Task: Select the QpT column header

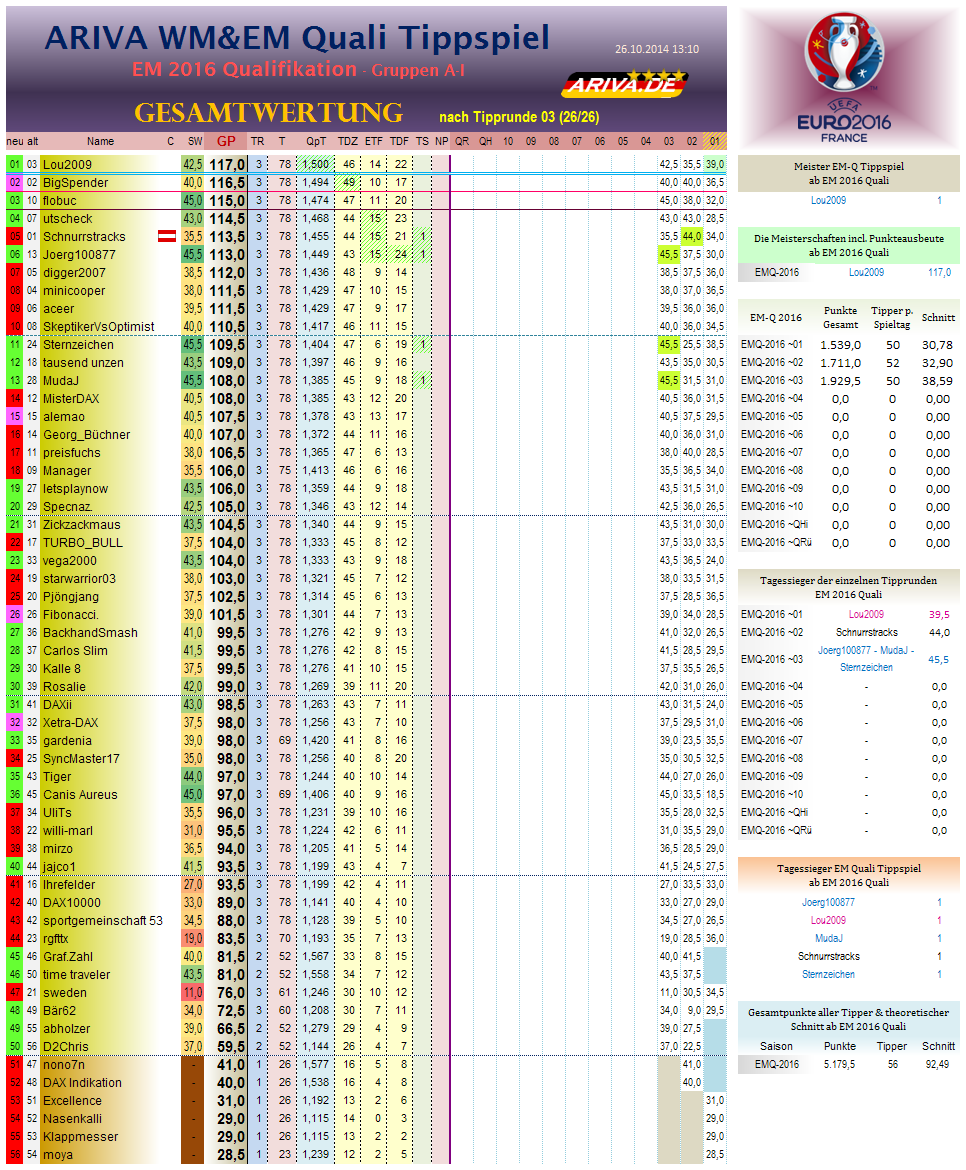Action: [x=316, y=141]
